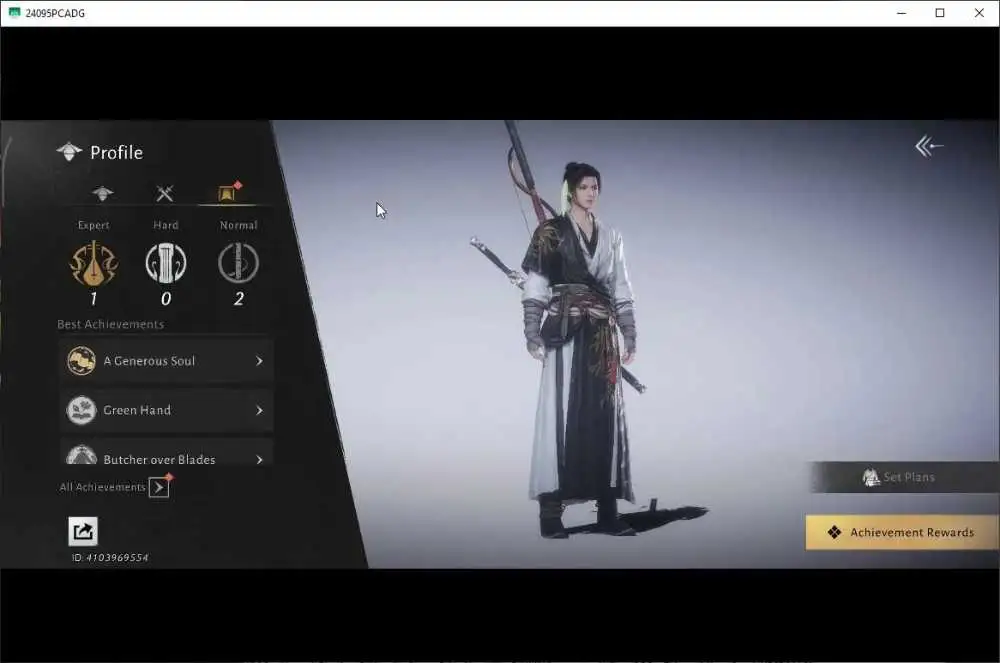Select the Normal medal icon
Viewport: 1000px width, 663px height.
tap(239, 263)
